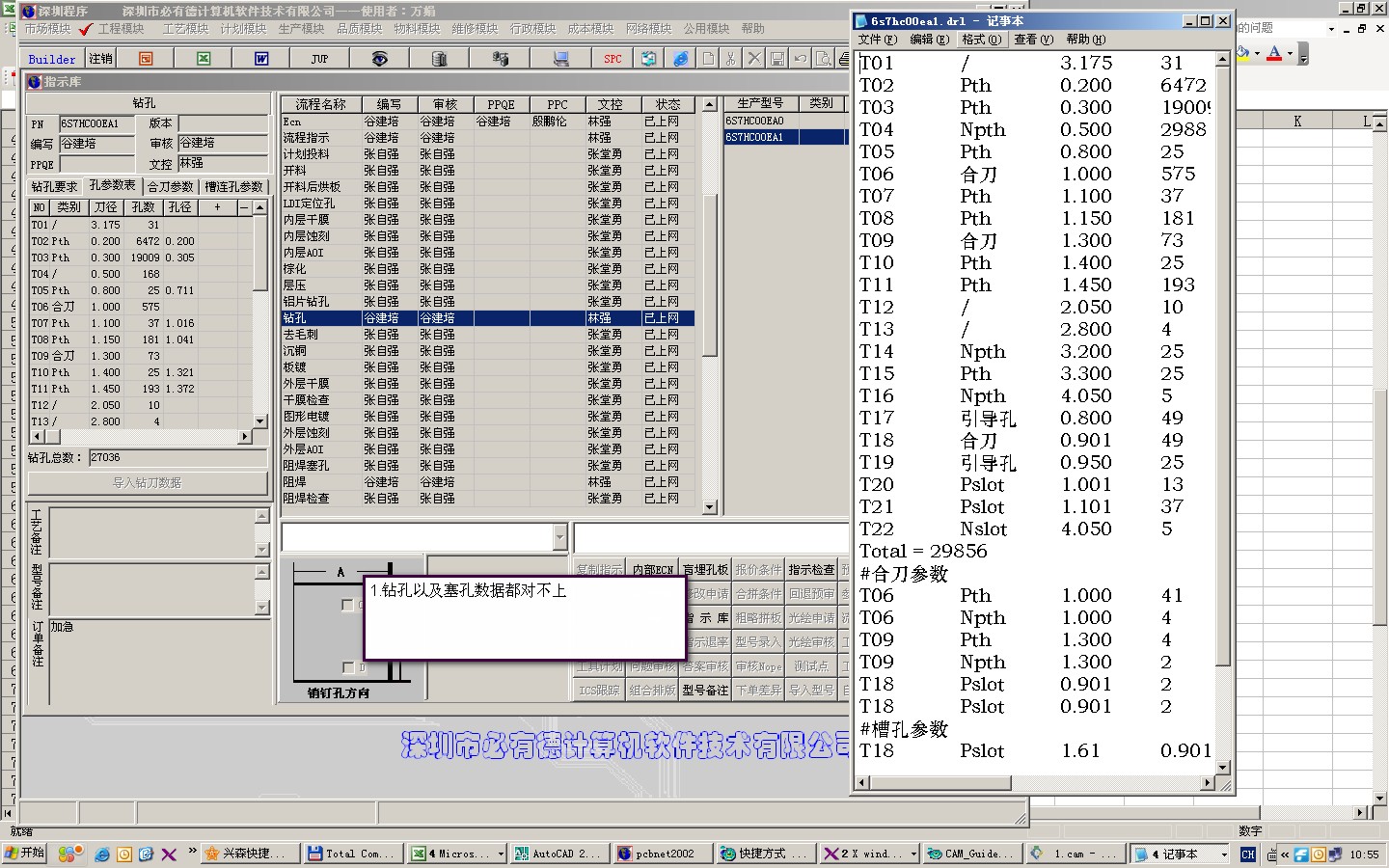Select the 沉铜 process row
The image size is (1389, 868).
[489, 350]
